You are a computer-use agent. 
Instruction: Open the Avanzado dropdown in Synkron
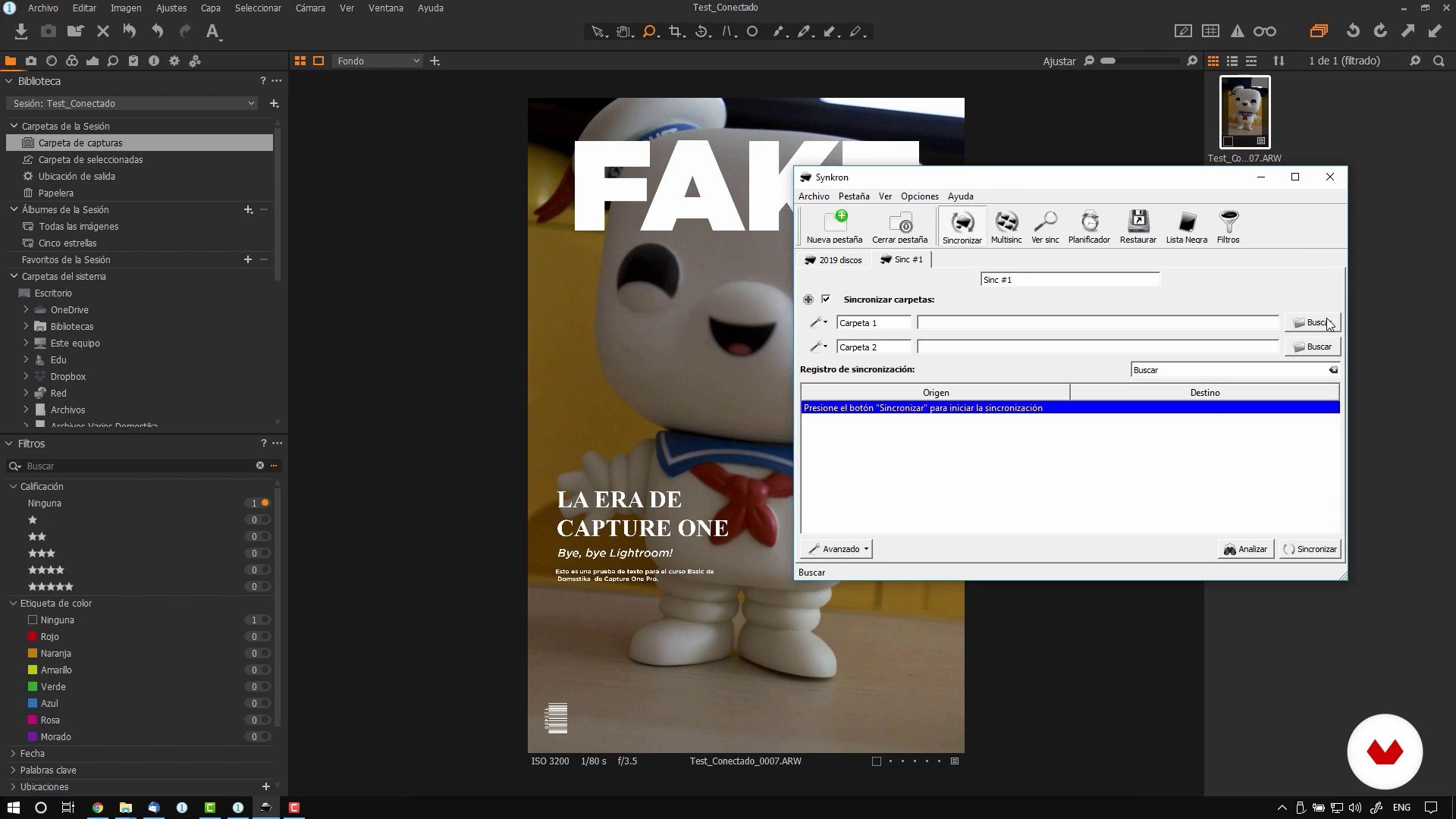click(836, 549)
